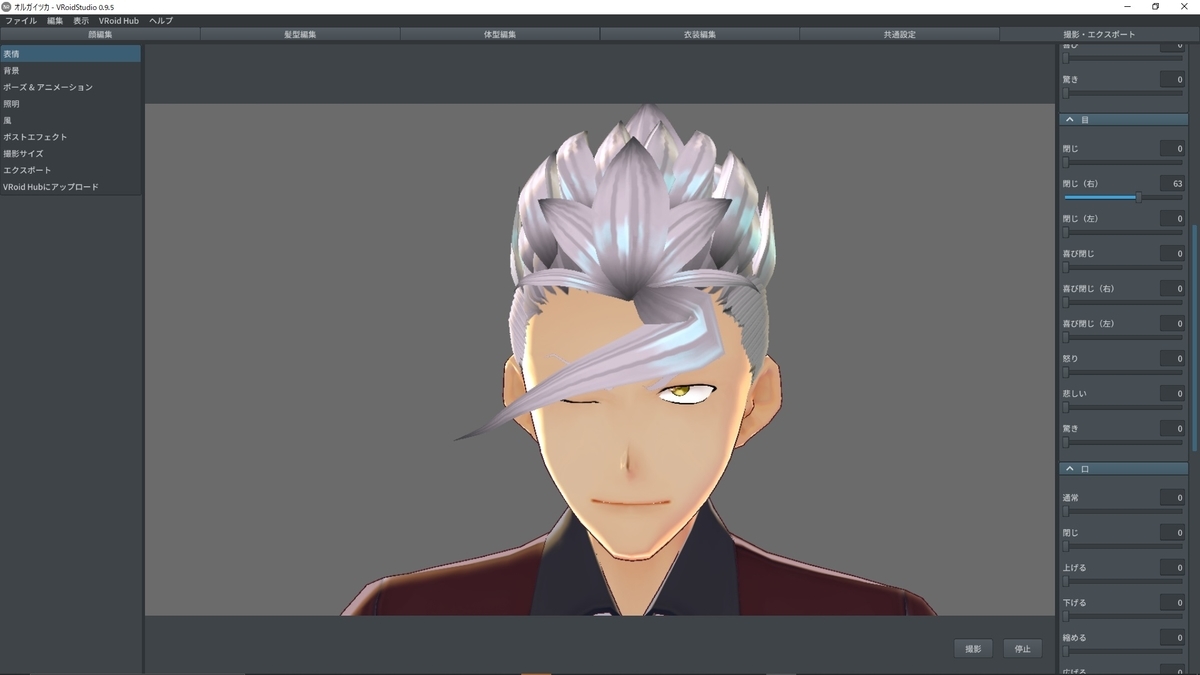Click the 閉じ（左） slider
The height and width of the screenshot is (675, 1200).
pos(1123,232)
